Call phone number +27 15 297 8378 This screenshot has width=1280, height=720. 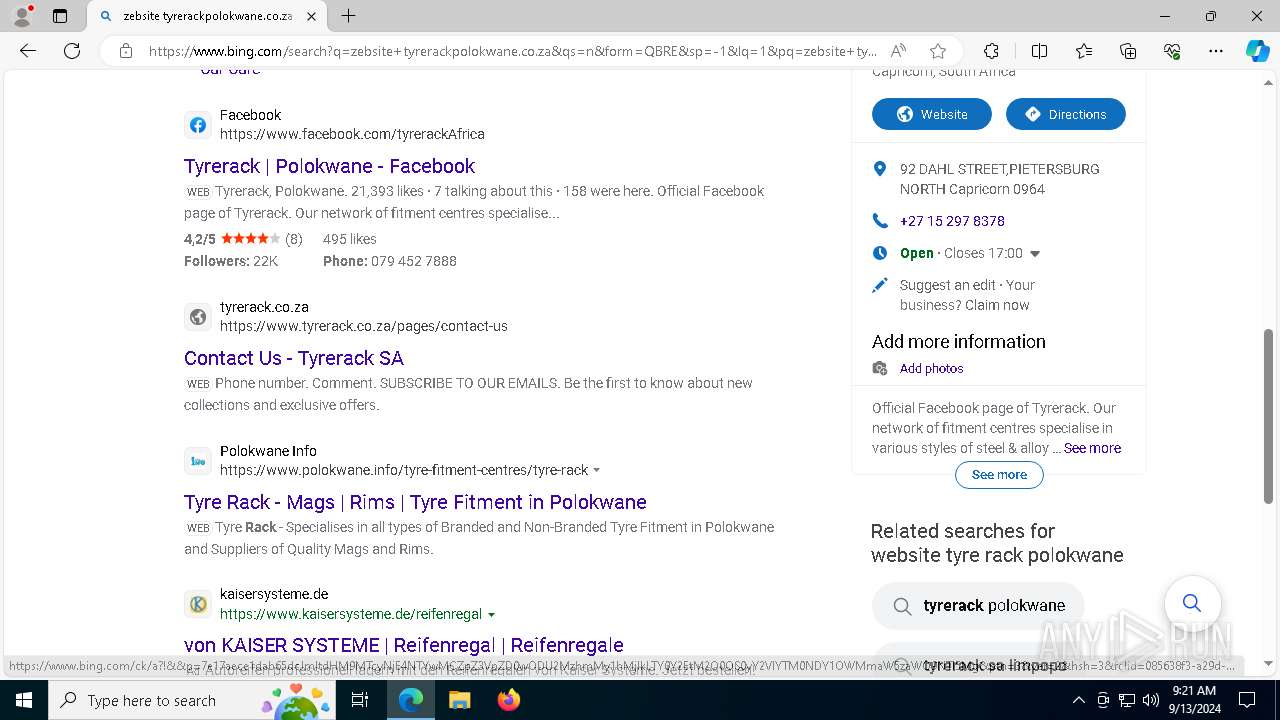tap(952, 221)
